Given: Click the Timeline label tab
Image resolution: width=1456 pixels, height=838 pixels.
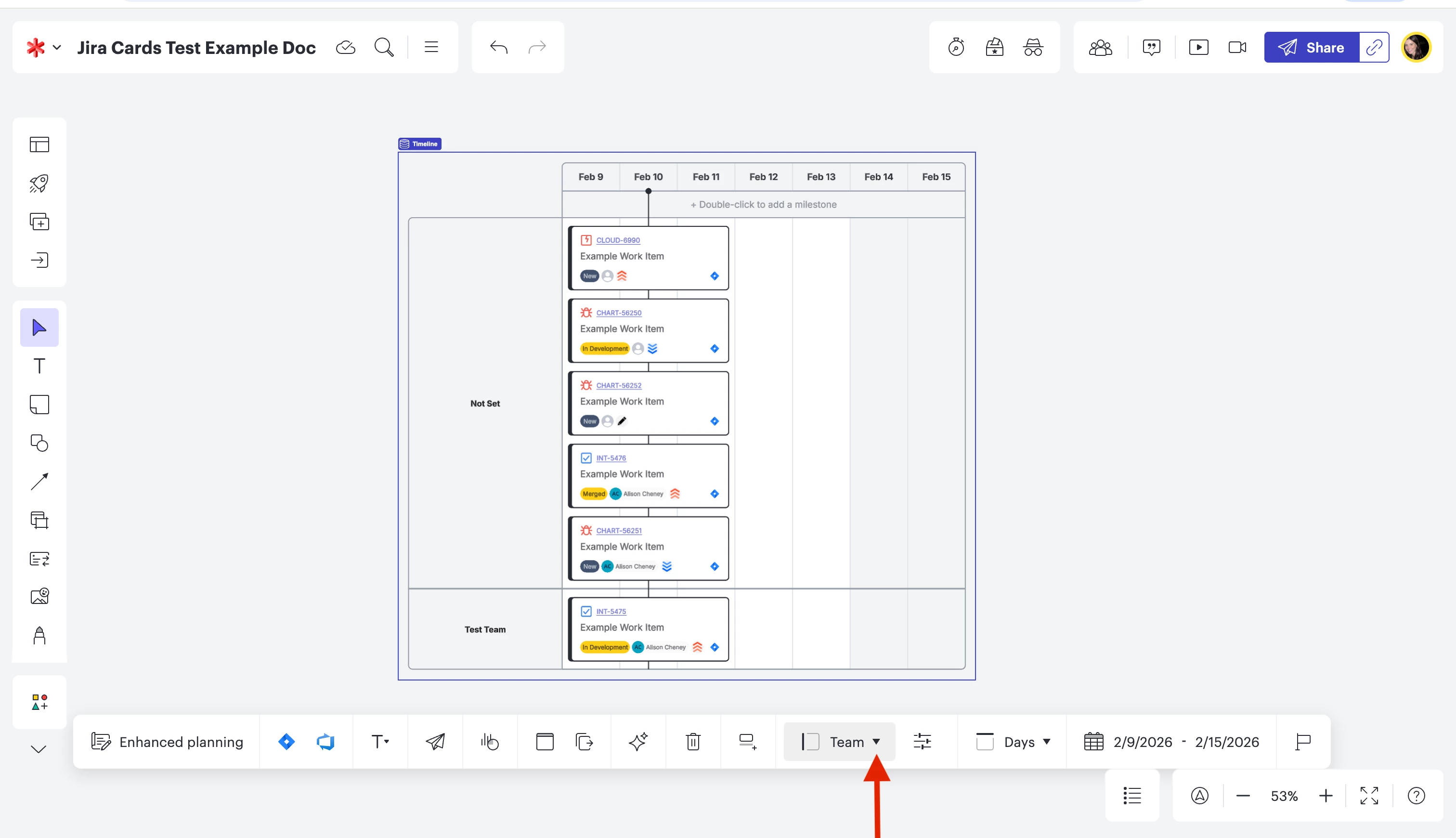Looking at the screenshot, I should point(420,144).
